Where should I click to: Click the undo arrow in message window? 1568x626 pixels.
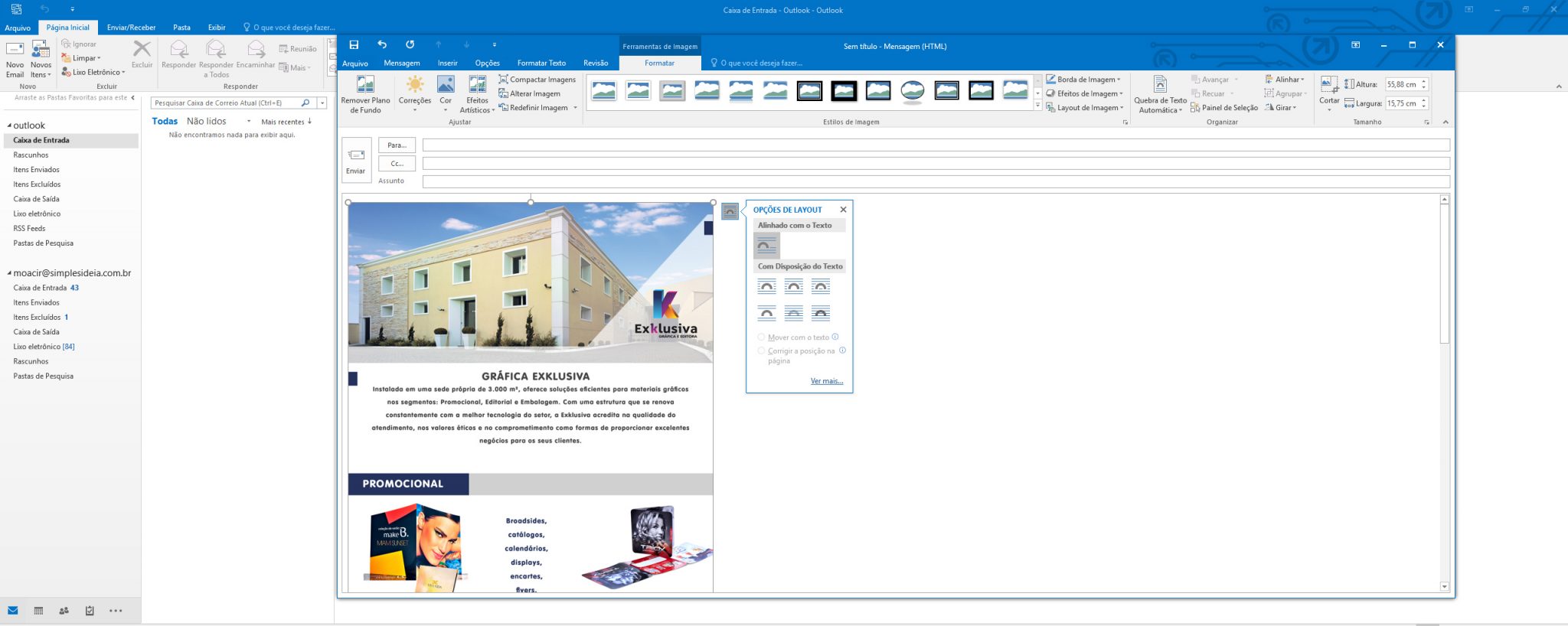coord(382,45)
